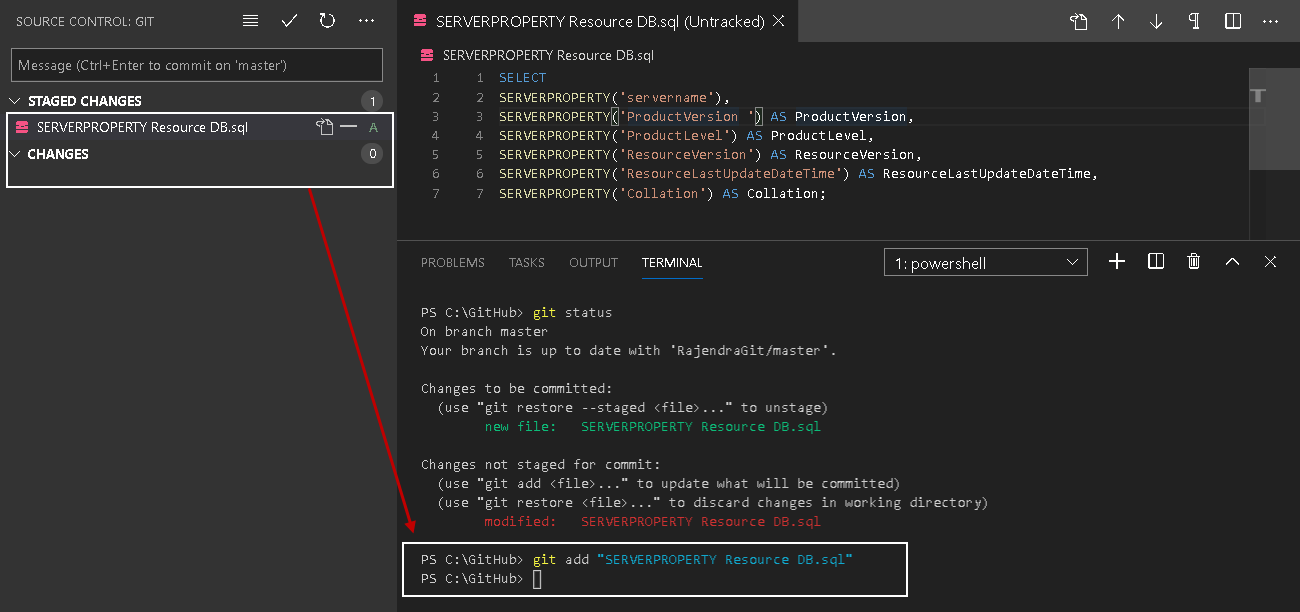Go to next change arrow
The height and width of the screenshot is (612, 1300).
pyautogui.click(x=1156, y=21)
